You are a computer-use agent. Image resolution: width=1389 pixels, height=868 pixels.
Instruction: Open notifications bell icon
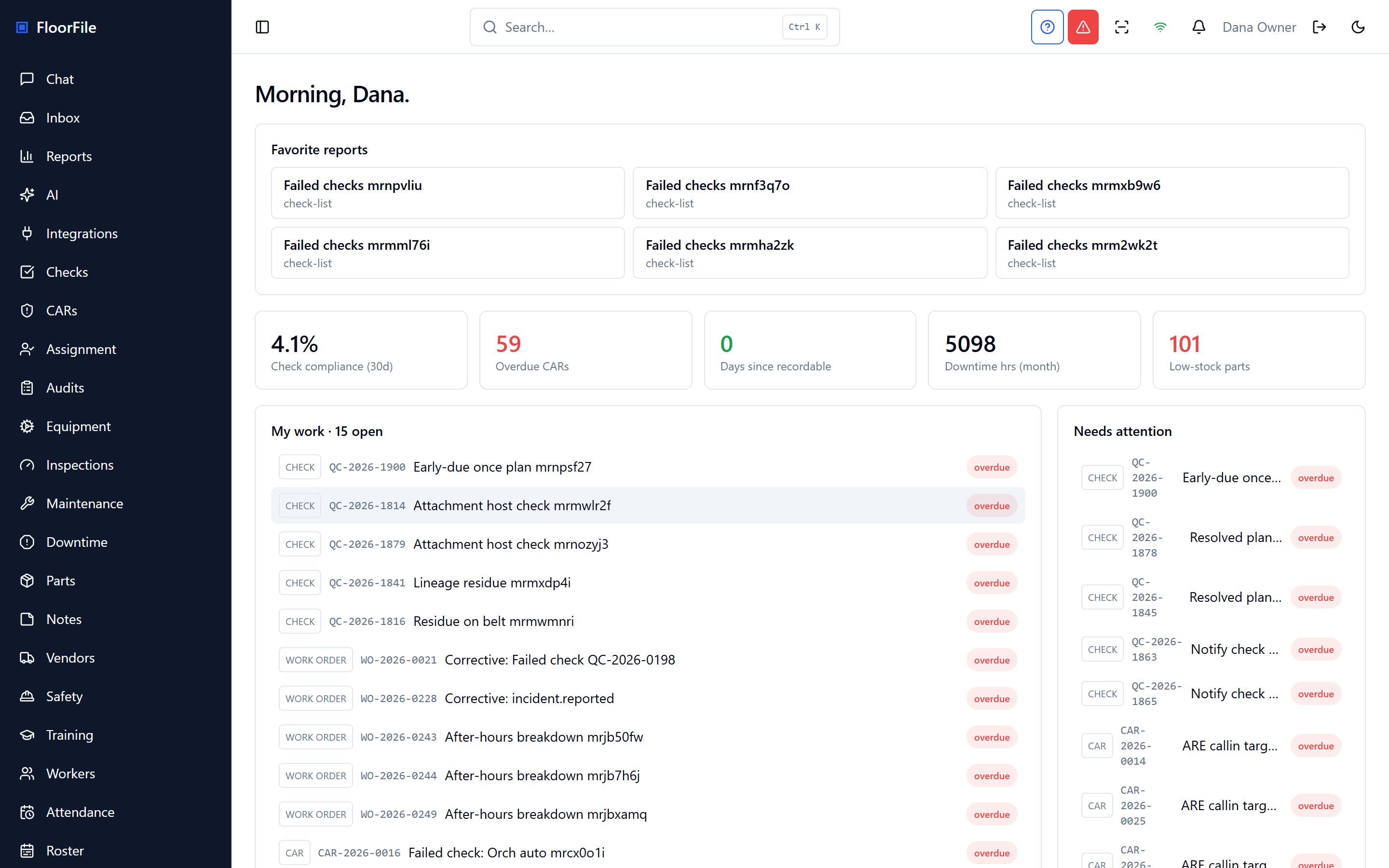[x=1198, y=27]
